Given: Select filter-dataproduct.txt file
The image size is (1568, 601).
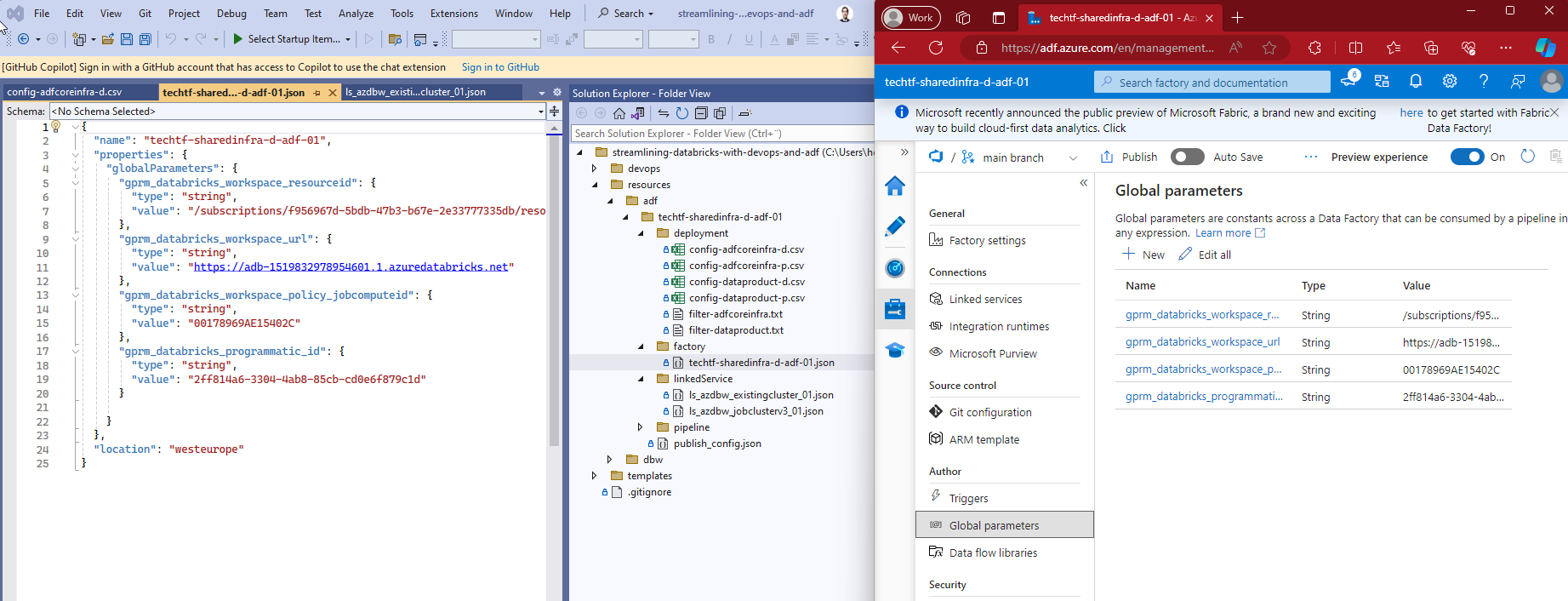Looking at the screenshot, I should 735,330.
